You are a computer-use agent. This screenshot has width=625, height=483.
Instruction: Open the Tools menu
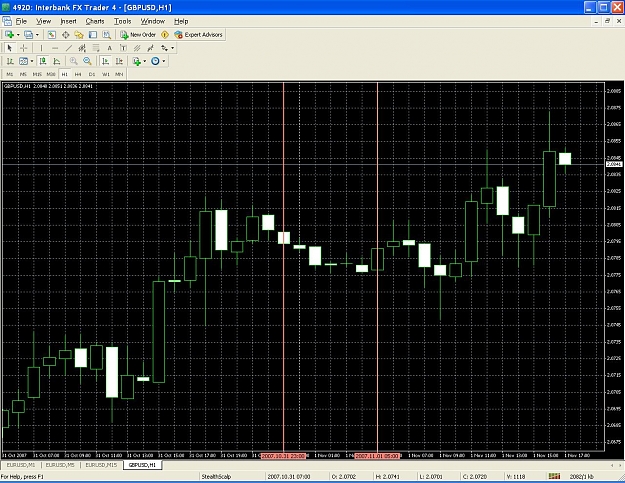pos(122,21)
